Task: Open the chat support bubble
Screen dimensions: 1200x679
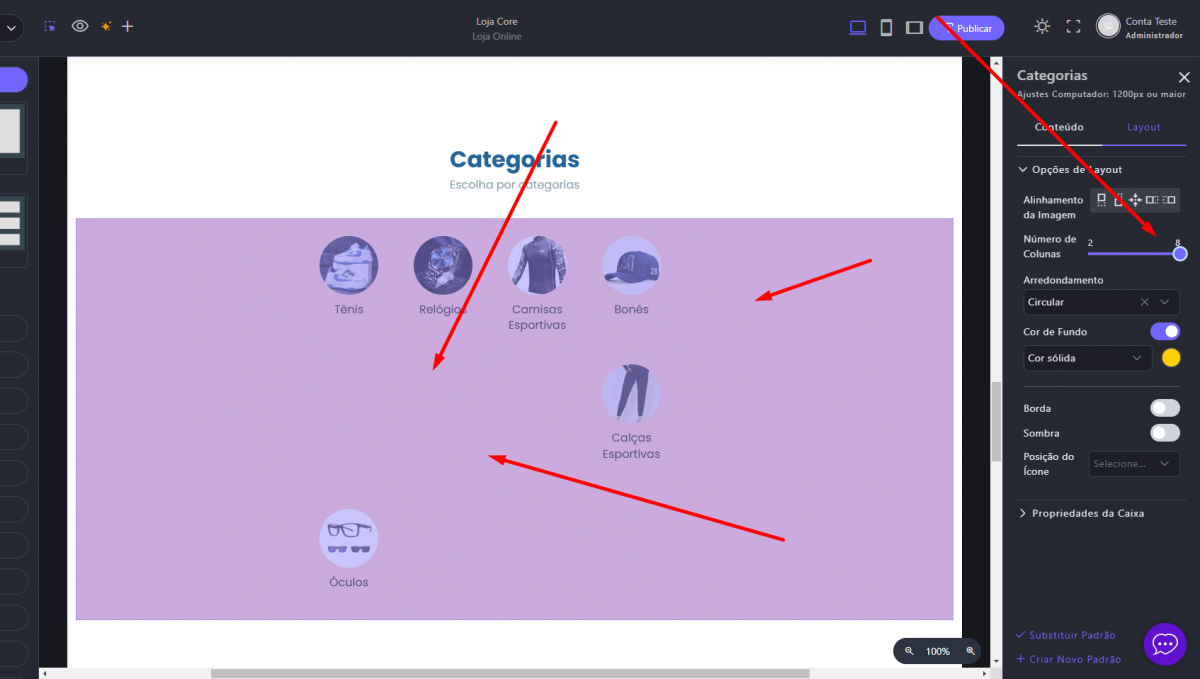Action: click(1164, 644)
